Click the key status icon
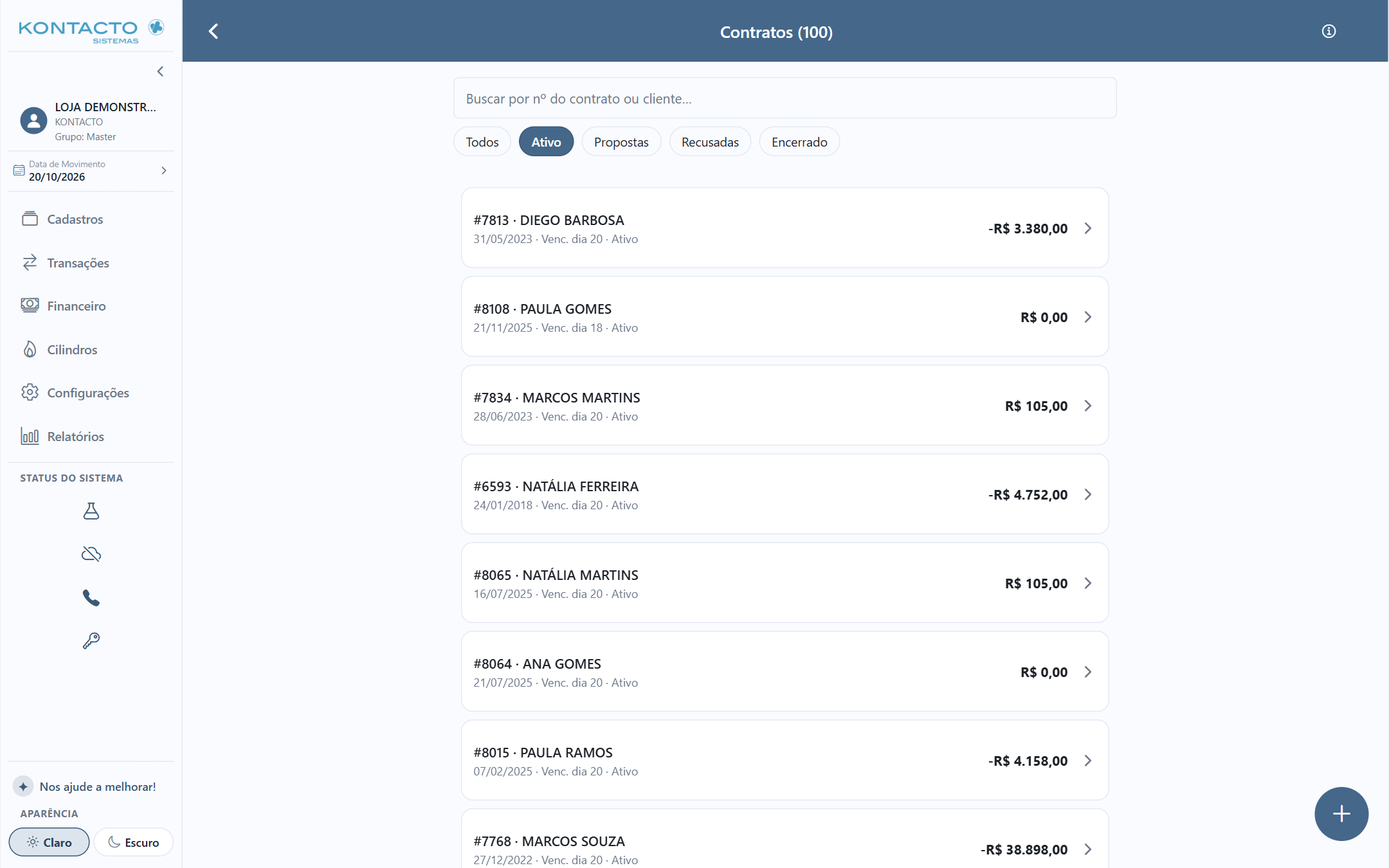Viewport: 1389px width, 868px height. [x=91, y=640]
